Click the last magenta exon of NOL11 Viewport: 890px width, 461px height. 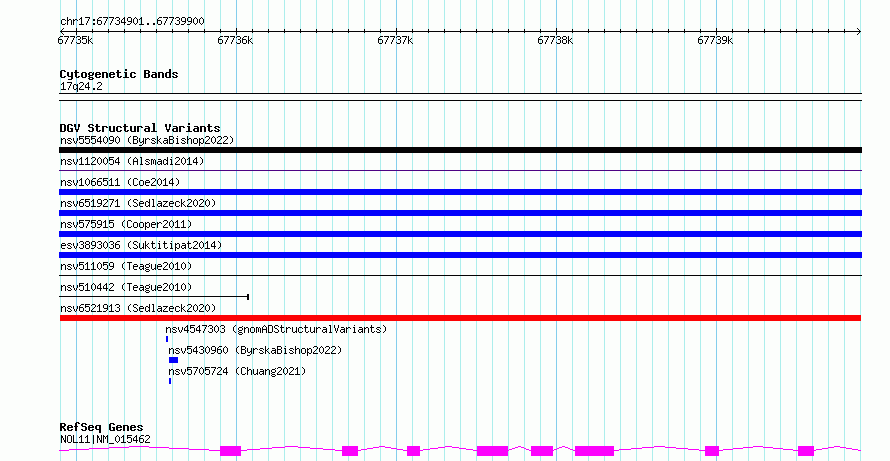806,451
